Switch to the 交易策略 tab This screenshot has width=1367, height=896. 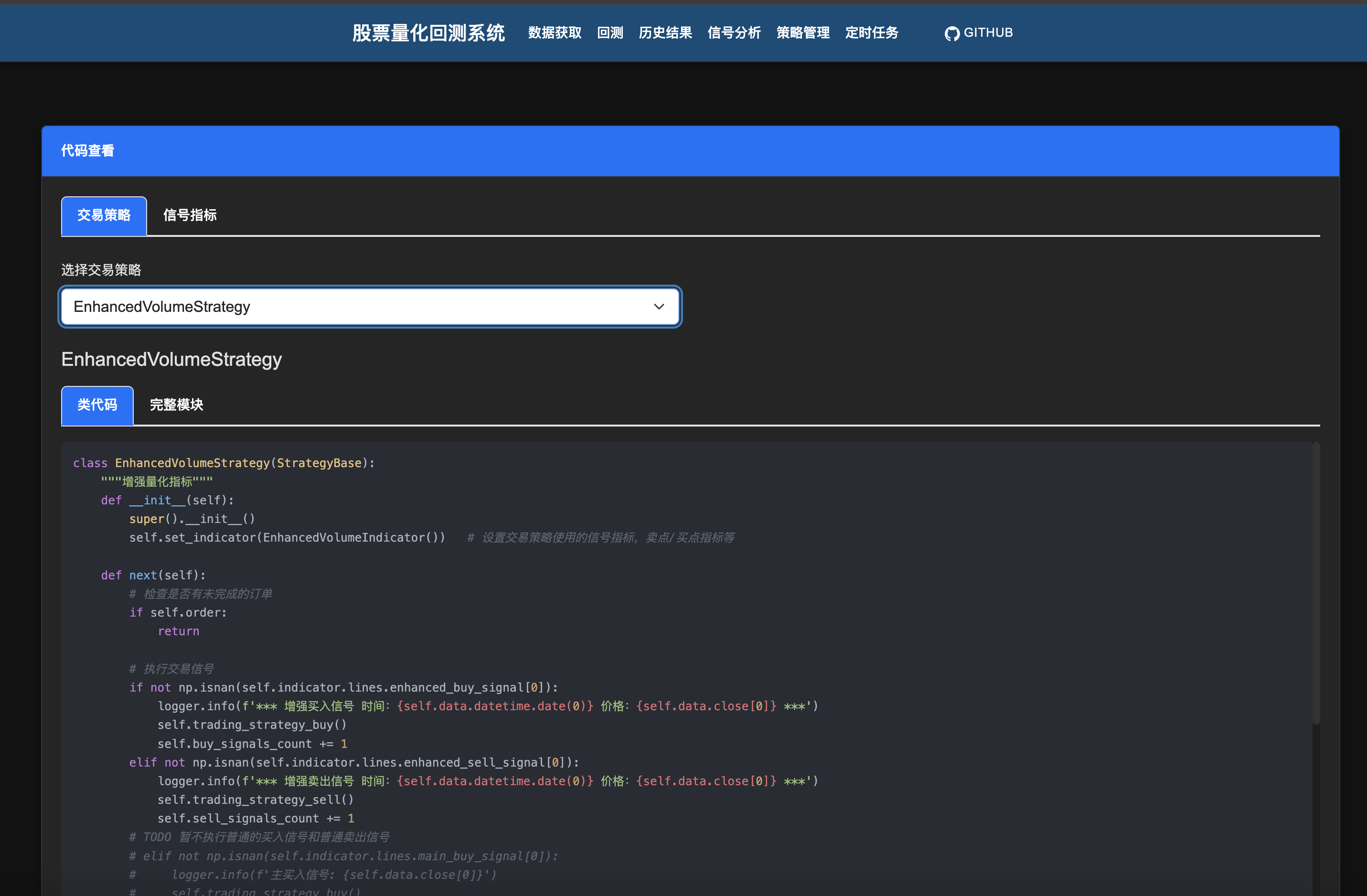click(x=104, y=215)
